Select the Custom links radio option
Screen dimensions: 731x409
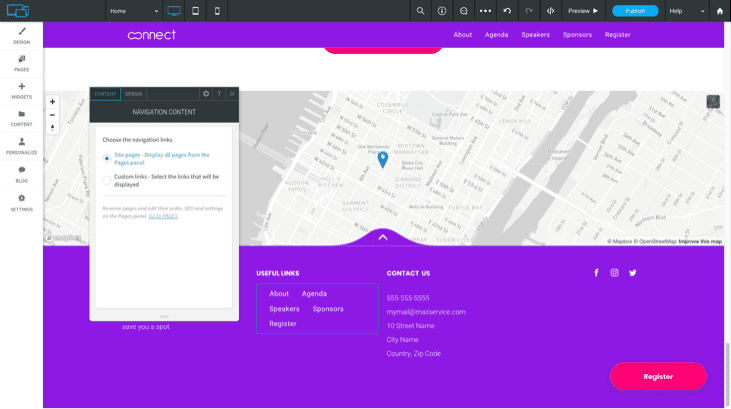pos(107,180)
